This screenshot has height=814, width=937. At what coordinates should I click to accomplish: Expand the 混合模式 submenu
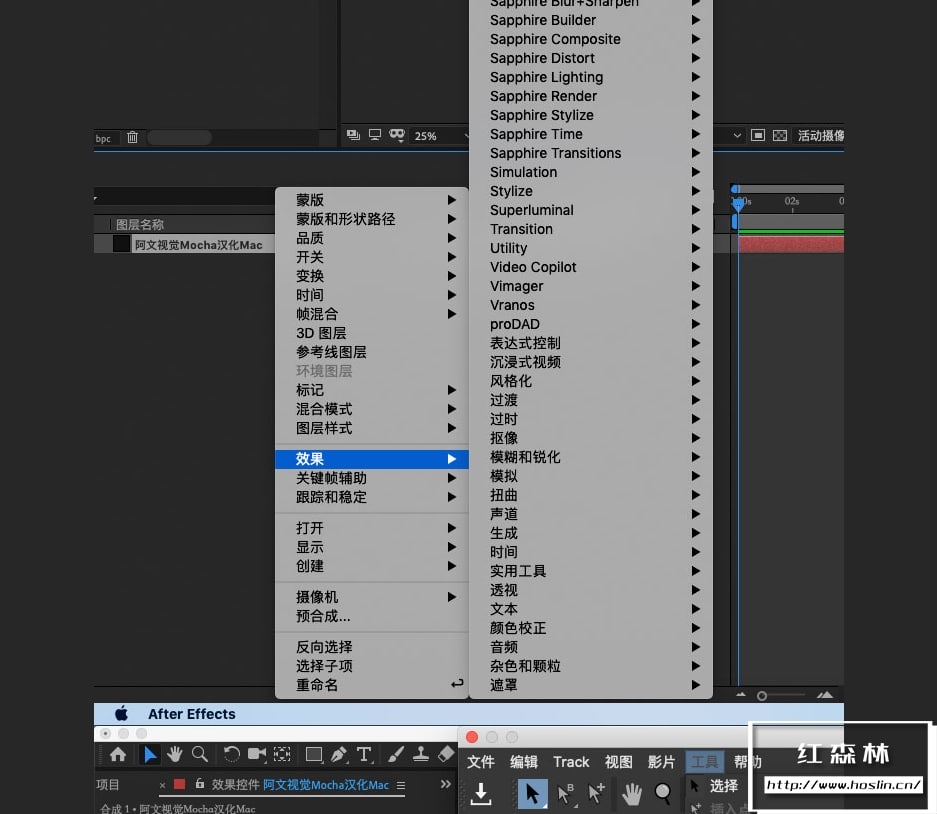click(372, 409)
